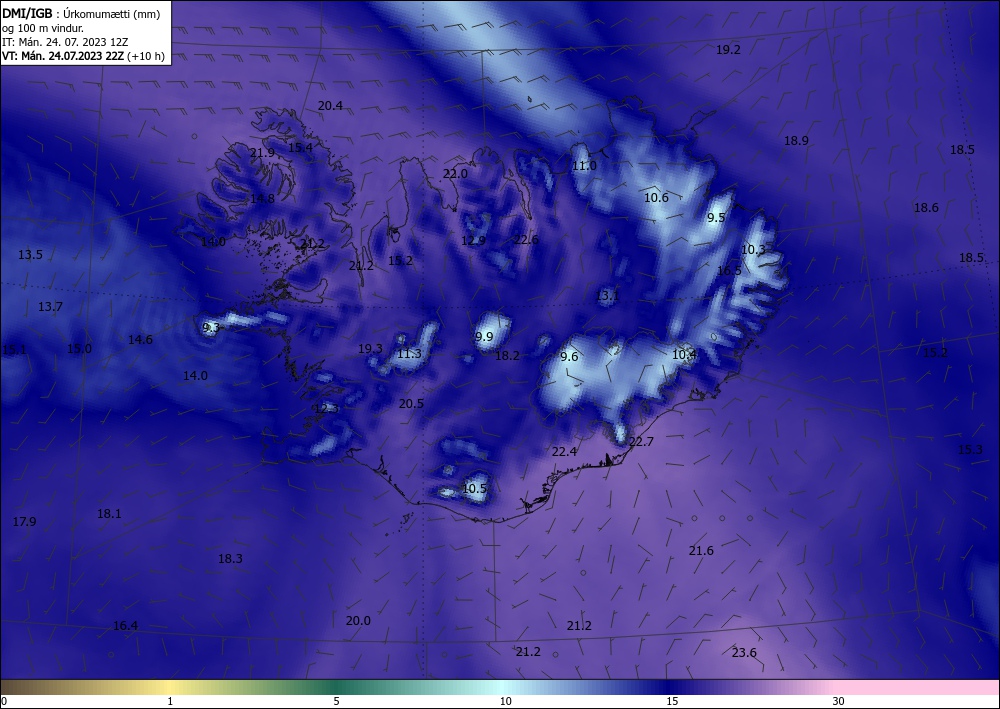Click the 14.6 value west of Snæfellsnes

click(140, 340)
